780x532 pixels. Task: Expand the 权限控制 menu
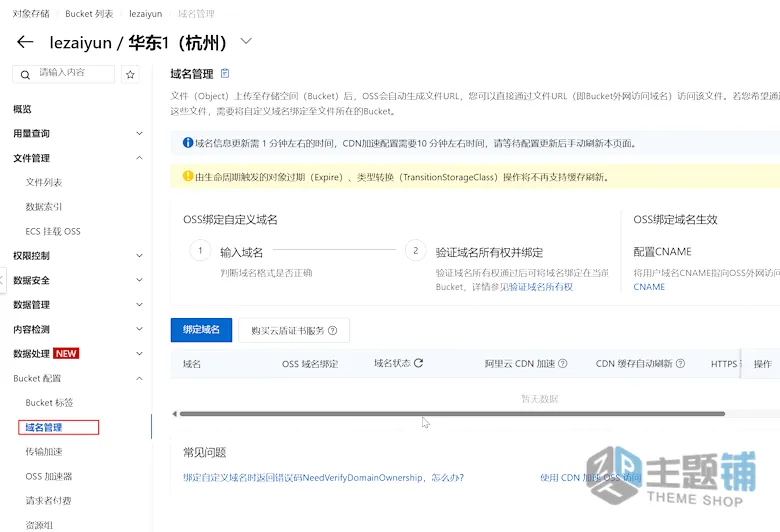point(78,256)
